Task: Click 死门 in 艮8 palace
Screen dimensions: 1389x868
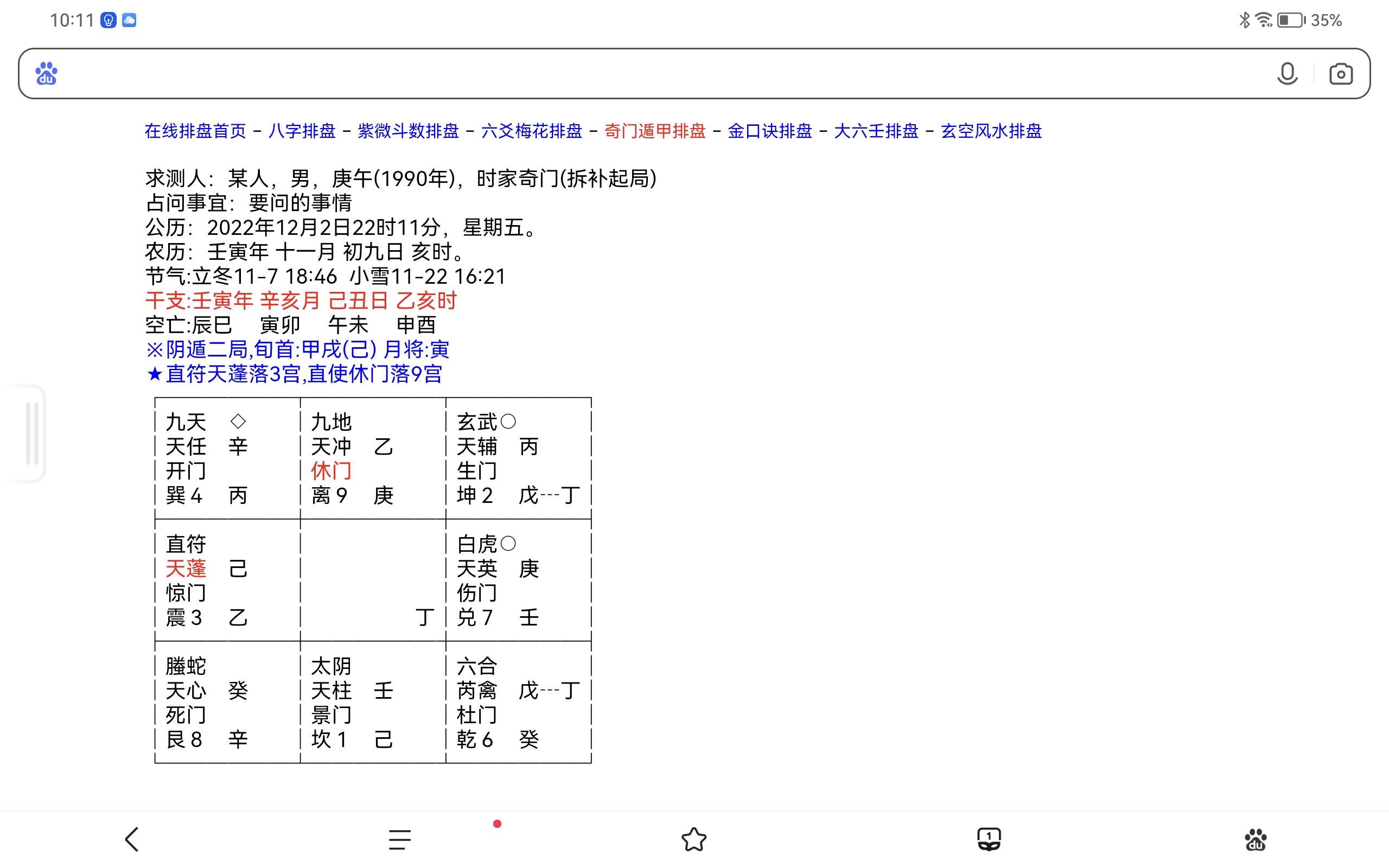Action: pyautogui.click(x=186, y=716)
